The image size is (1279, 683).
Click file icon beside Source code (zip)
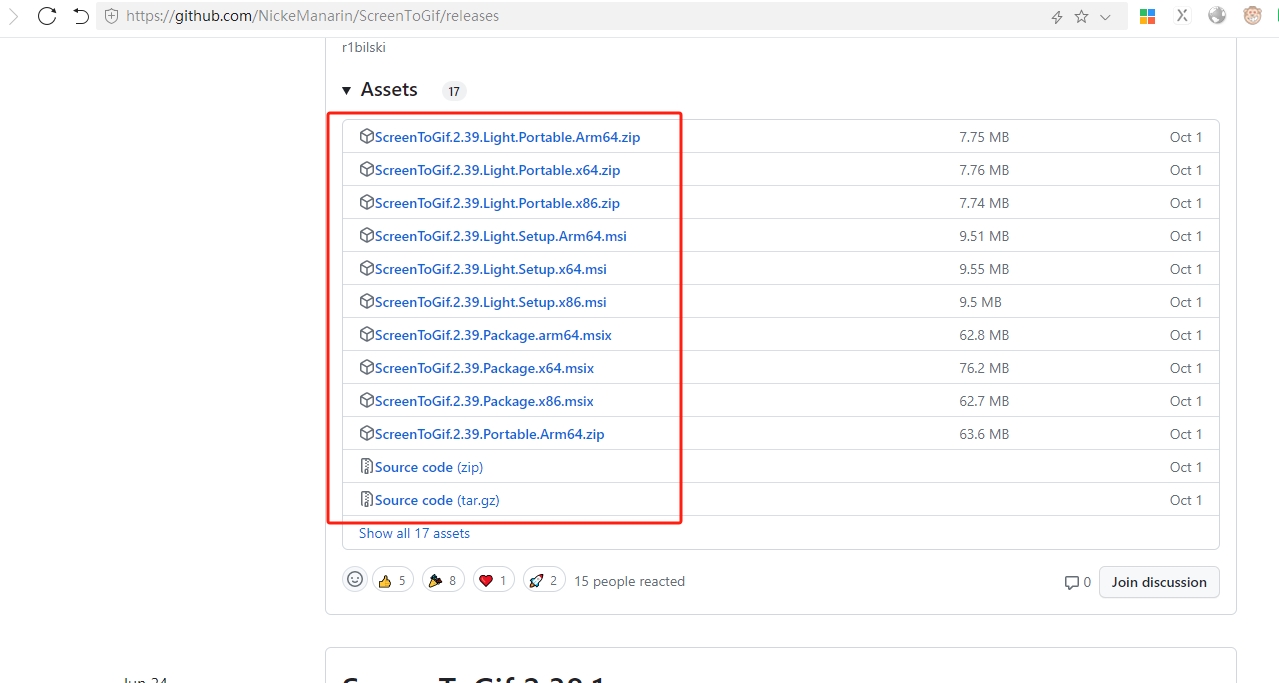click(366, 467)
